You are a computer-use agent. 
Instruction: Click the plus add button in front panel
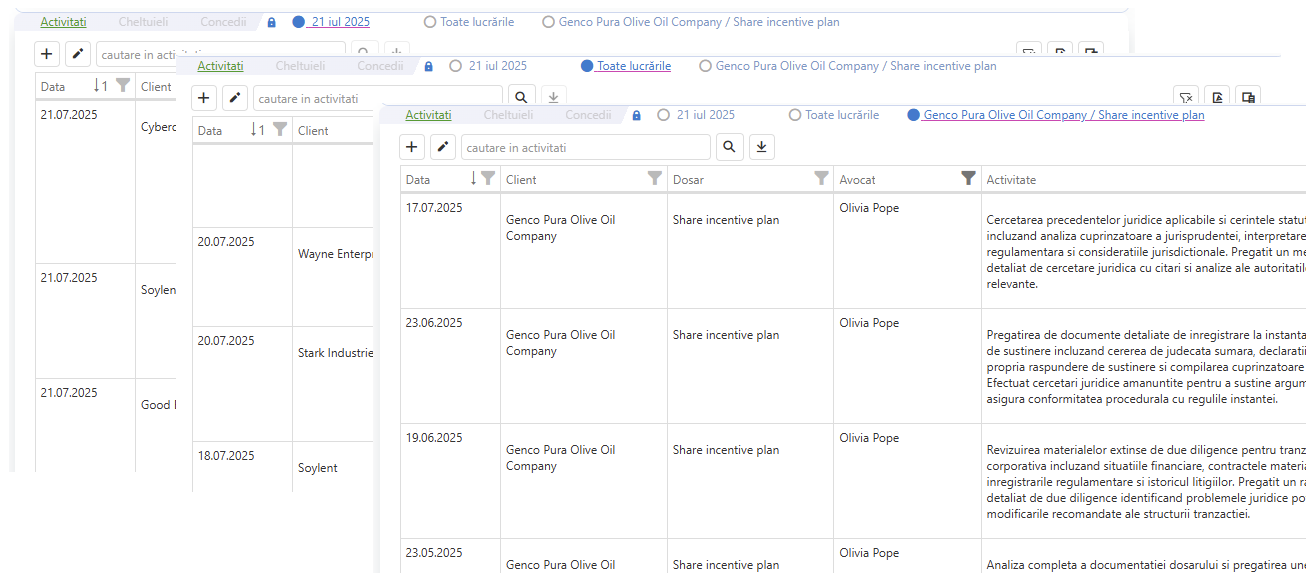coord(412,148)
